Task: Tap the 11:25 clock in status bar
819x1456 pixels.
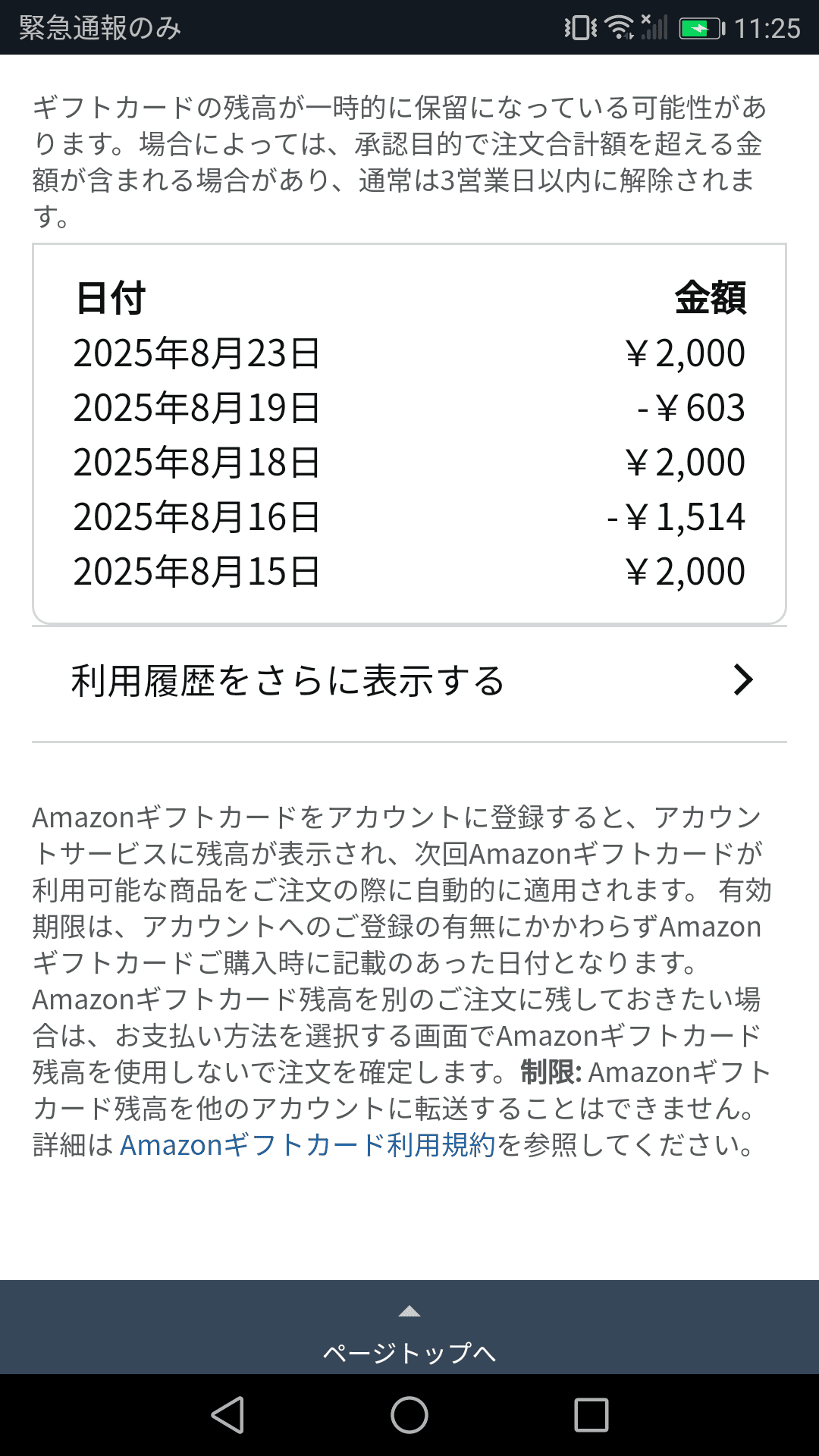Action: (x=767, y=29)
